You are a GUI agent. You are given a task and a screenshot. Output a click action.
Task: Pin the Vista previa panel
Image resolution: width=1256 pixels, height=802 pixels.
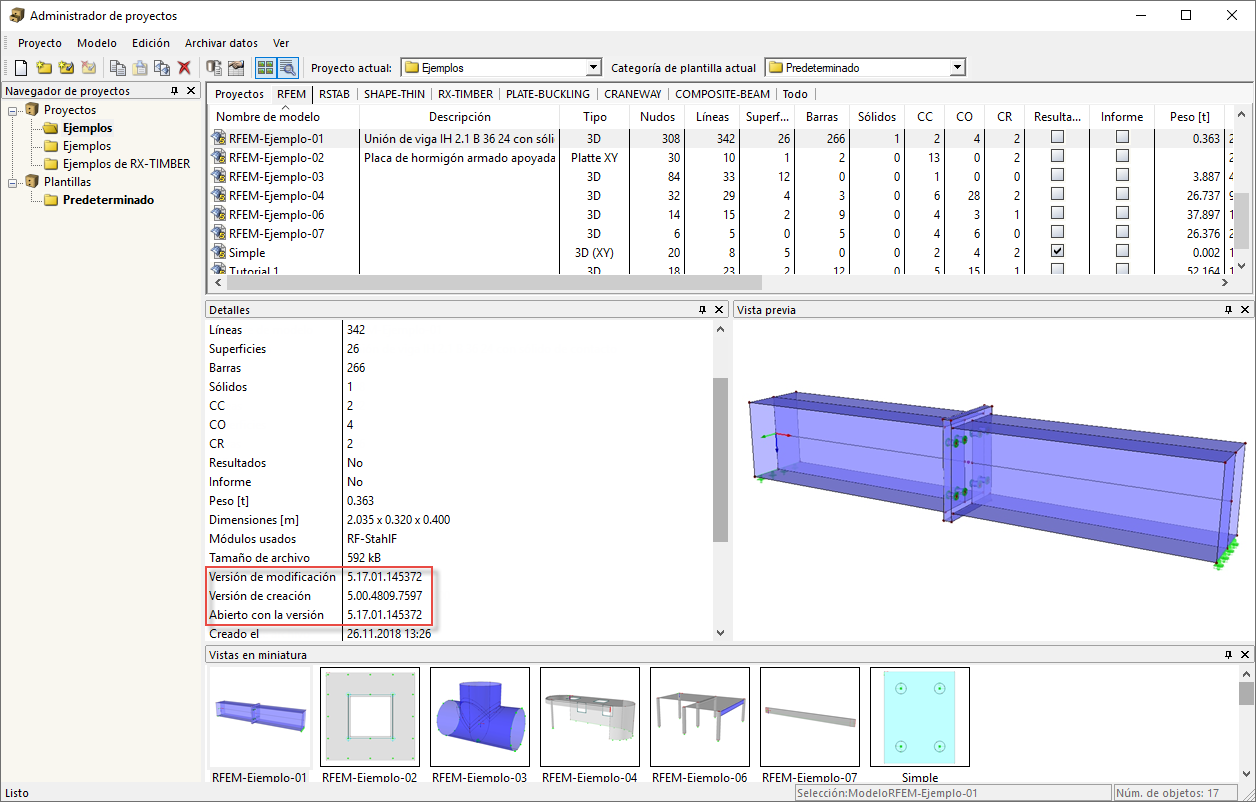(1228, 310)
